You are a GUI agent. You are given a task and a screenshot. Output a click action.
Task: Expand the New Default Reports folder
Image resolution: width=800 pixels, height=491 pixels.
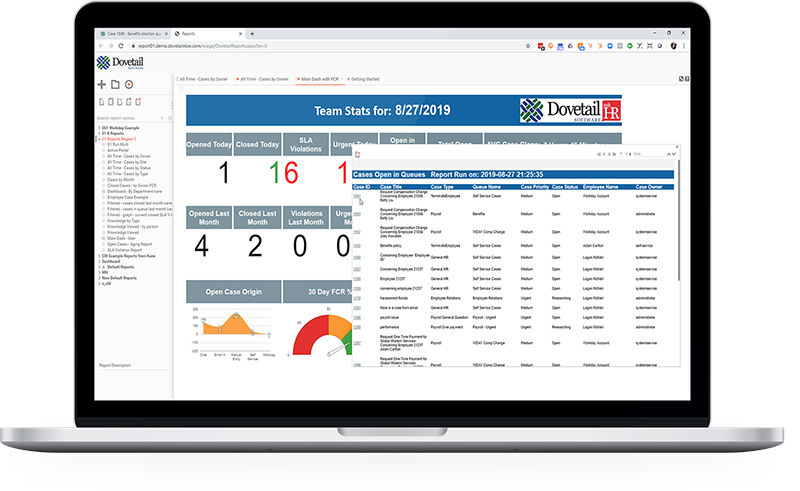tap(98, 277)
